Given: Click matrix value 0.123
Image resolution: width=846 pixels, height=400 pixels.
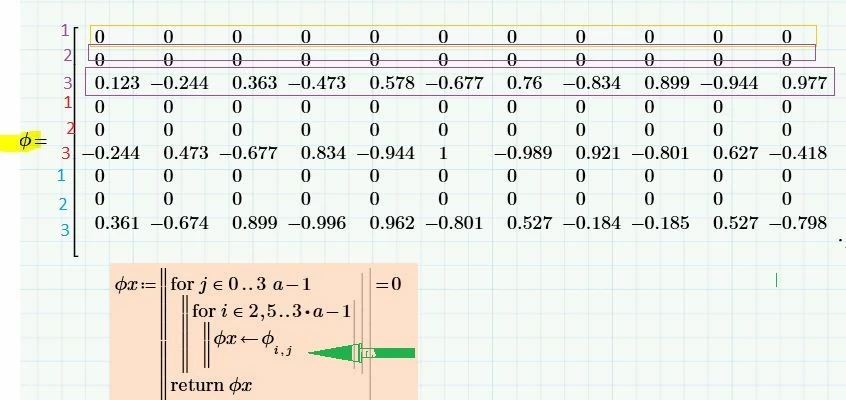Looking at the screenshot, I should (x=117, y=83).
